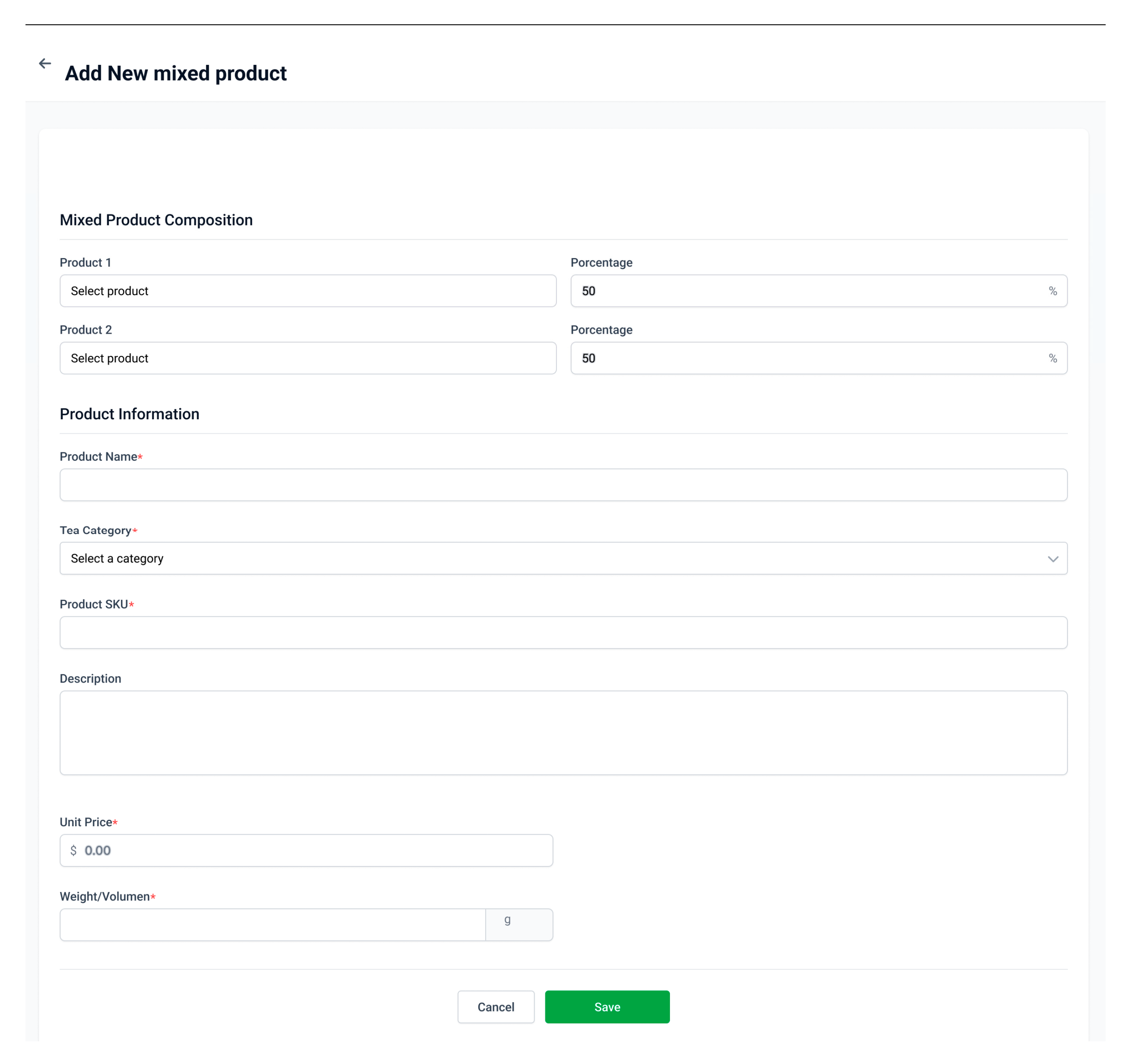Viewport: 1122px width, 1064px height.
Task: Click inside the Description text area
Action: (x=563, y=732)
